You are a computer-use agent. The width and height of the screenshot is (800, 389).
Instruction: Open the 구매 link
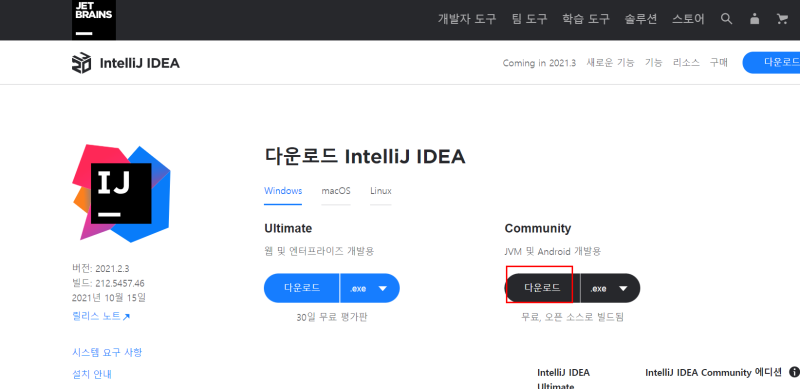(719, 63)
